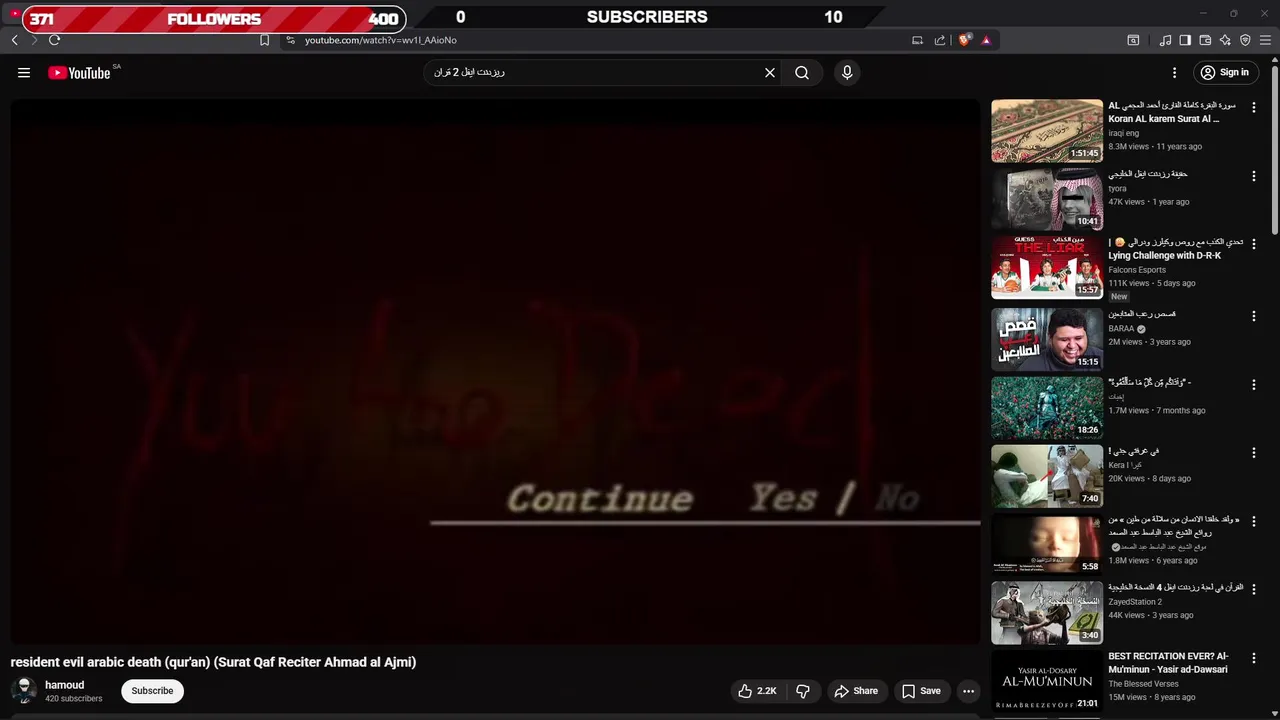The width and height of the screenshot is (1280, 720).
Task: Click the 'Falcons Esports' channel name
Action: [x=1136, y=270]
